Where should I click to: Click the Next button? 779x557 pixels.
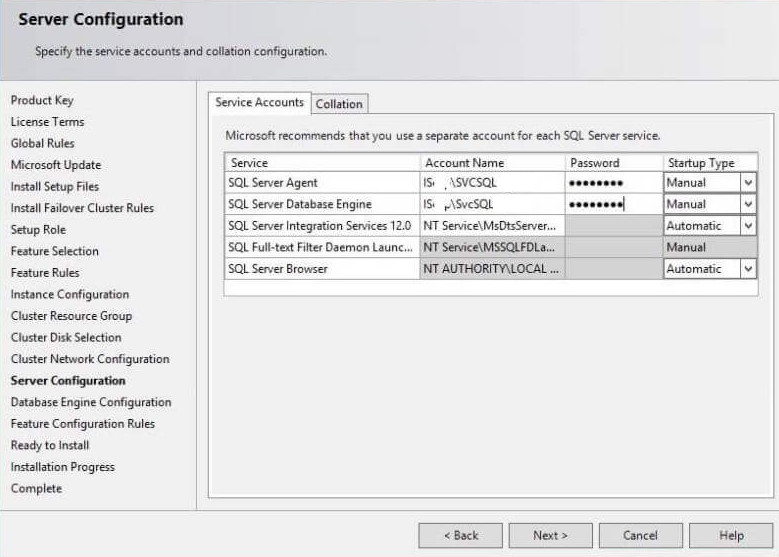[x=550, y=535]
